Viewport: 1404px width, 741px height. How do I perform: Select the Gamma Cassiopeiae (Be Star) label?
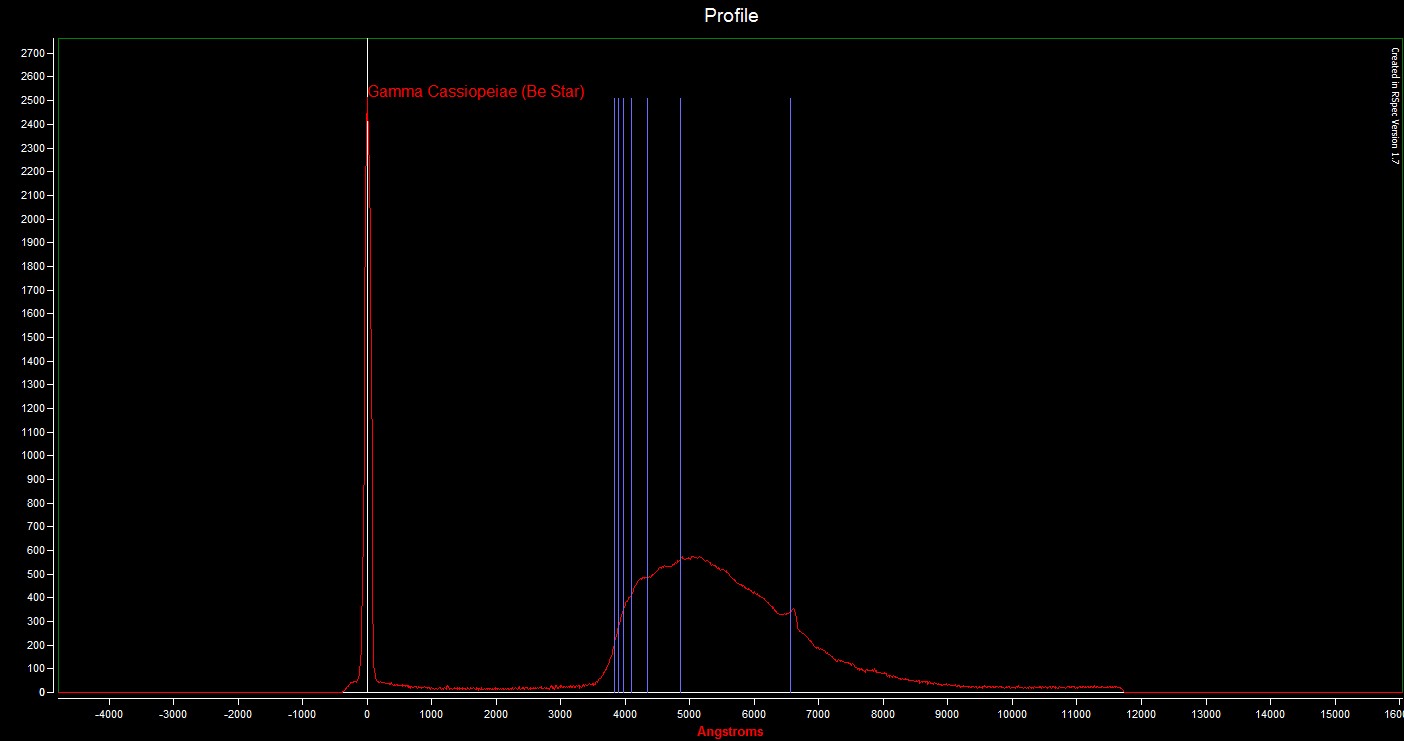476,92
